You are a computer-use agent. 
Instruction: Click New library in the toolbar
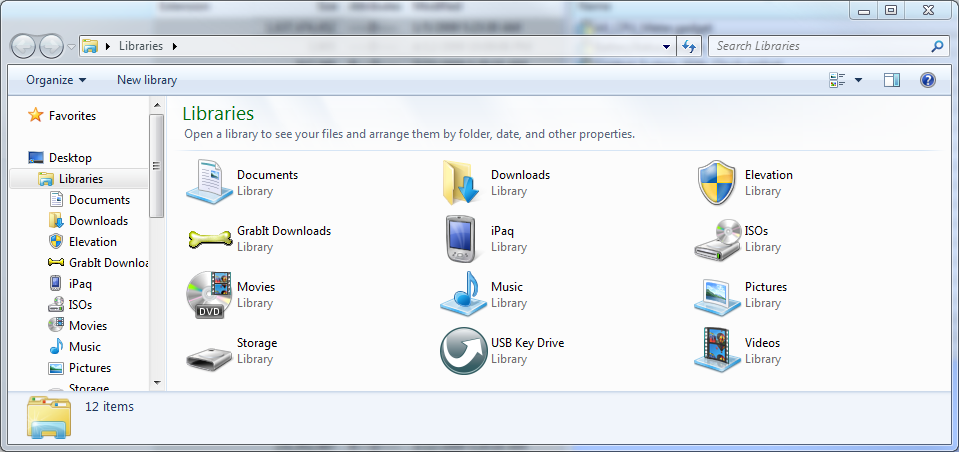tap(147, 80)
